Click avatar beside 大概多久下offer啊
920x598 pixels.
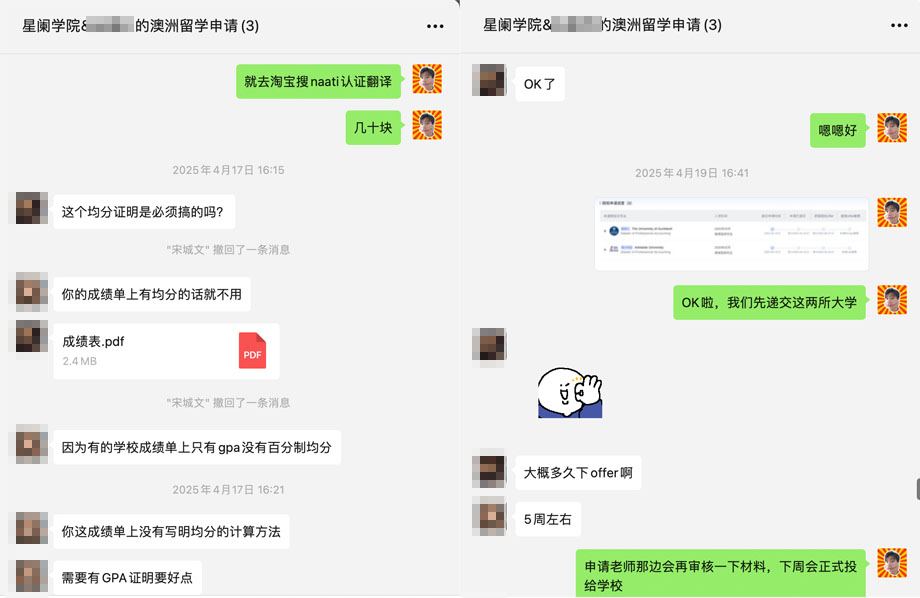coord(489,471)
